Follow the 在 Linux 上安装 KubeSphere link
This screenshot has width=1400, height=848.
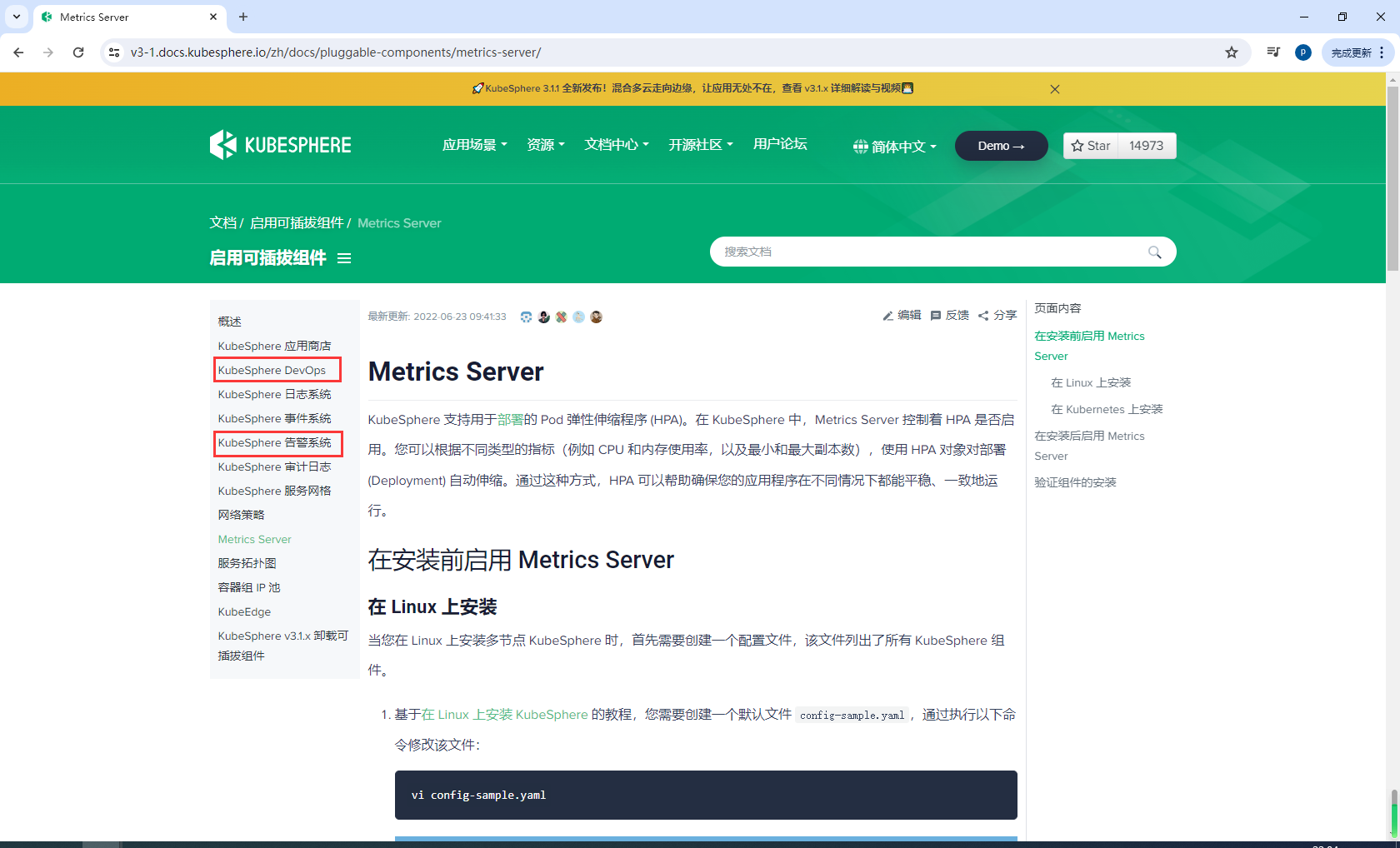point(504,715)
